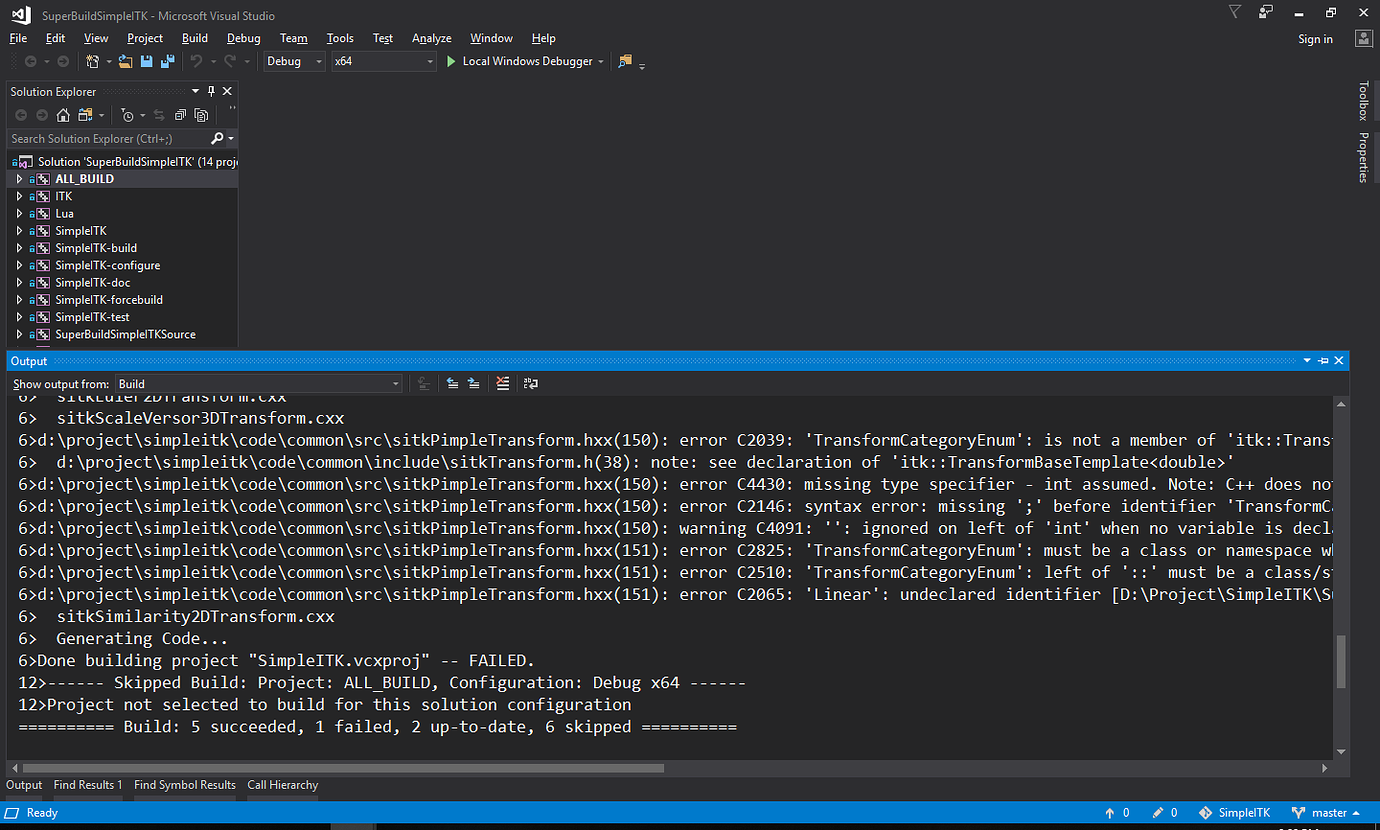Image resolution: width=1380 pixels, height=830 pixels.
Task: Expand the ITK project node
Action: 19,196
